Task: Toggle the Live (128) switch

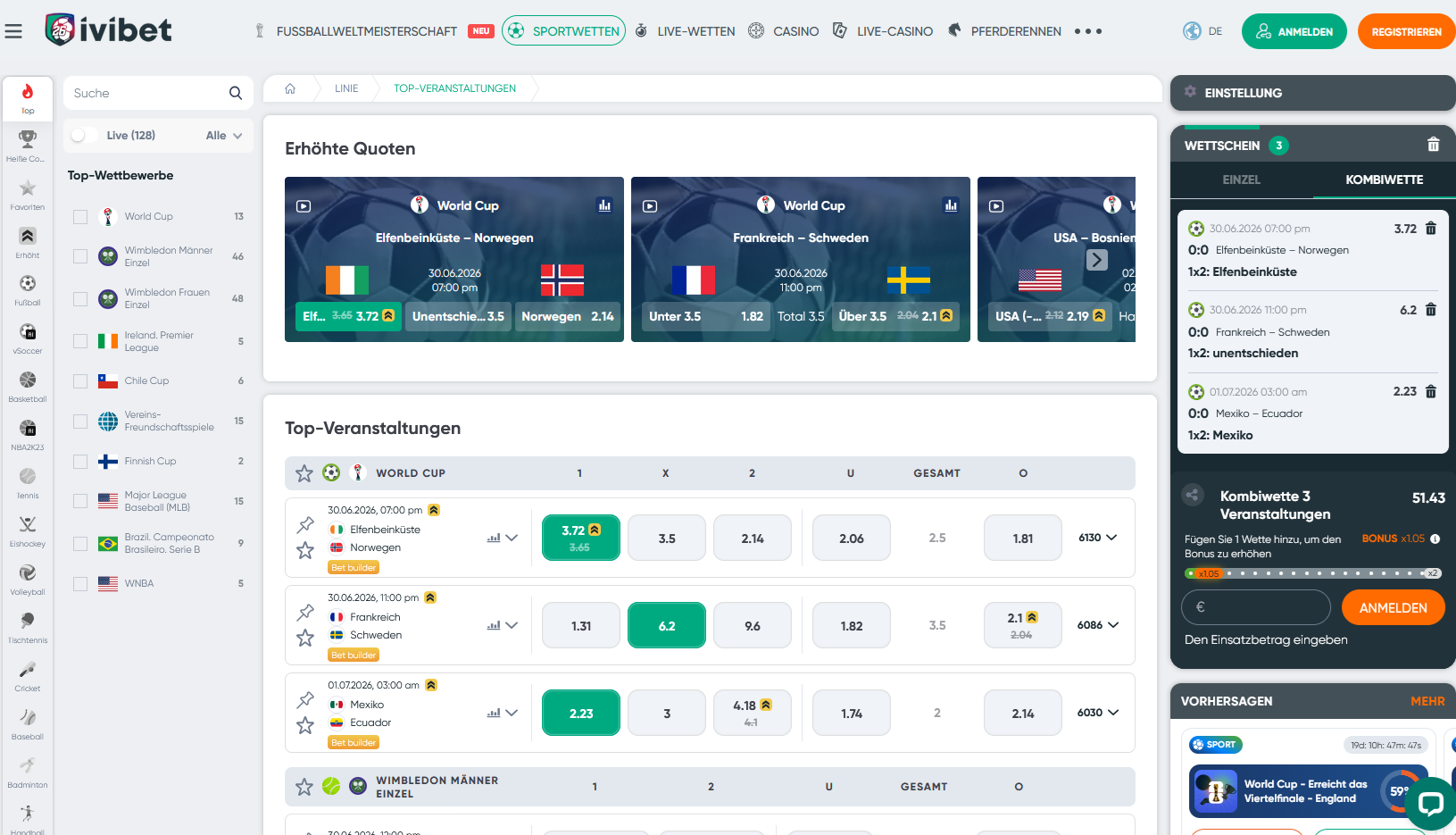Action: [84, 135]
